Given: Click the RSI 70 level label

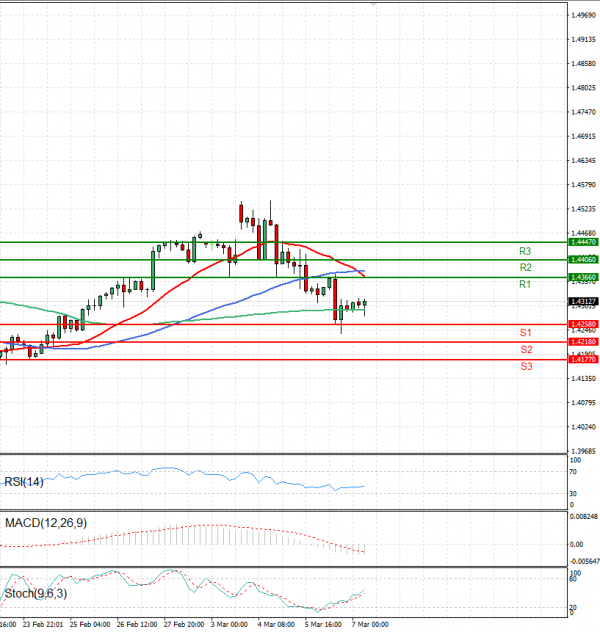Looking at the screenshot, I should coord(573,472).
